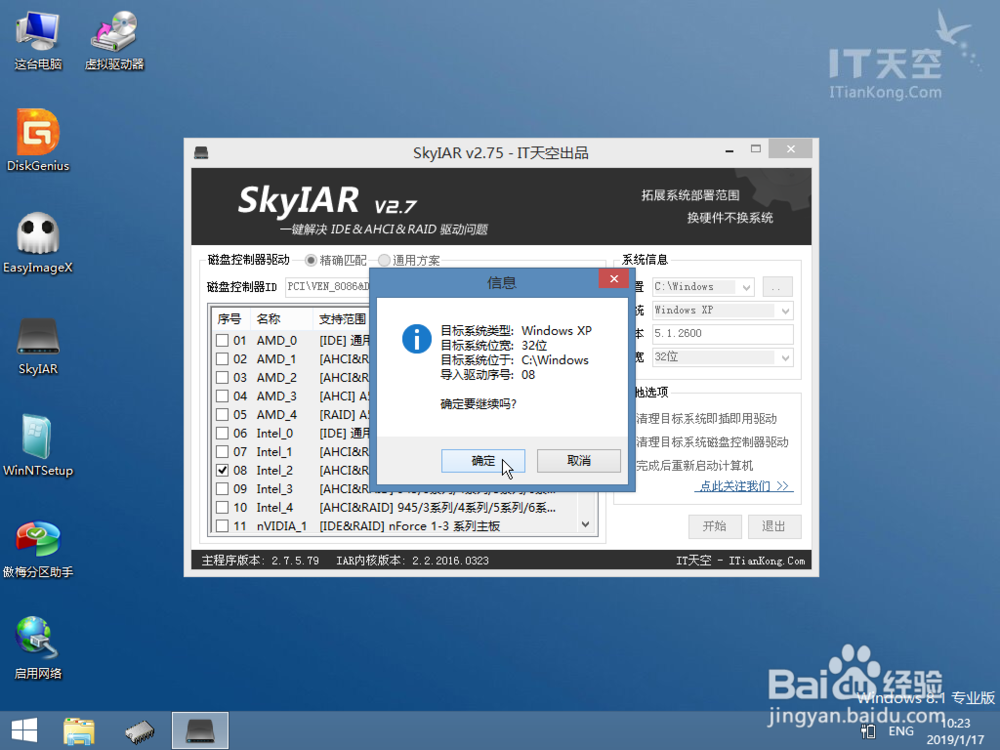
Task: Launch EasyImageX ghost icon
Action: point(38,242)
